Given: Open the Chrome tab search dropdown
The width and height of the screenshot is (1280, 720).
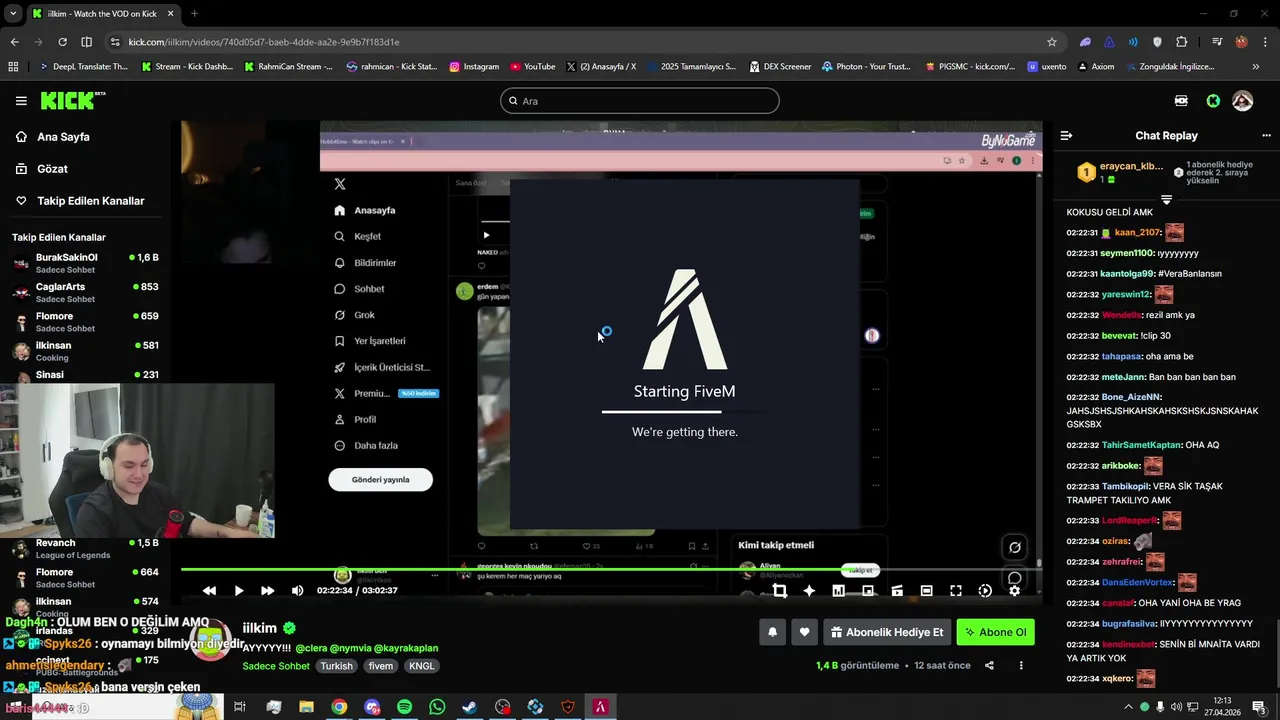Looking at the screenshot, I should tap(13, 14).
